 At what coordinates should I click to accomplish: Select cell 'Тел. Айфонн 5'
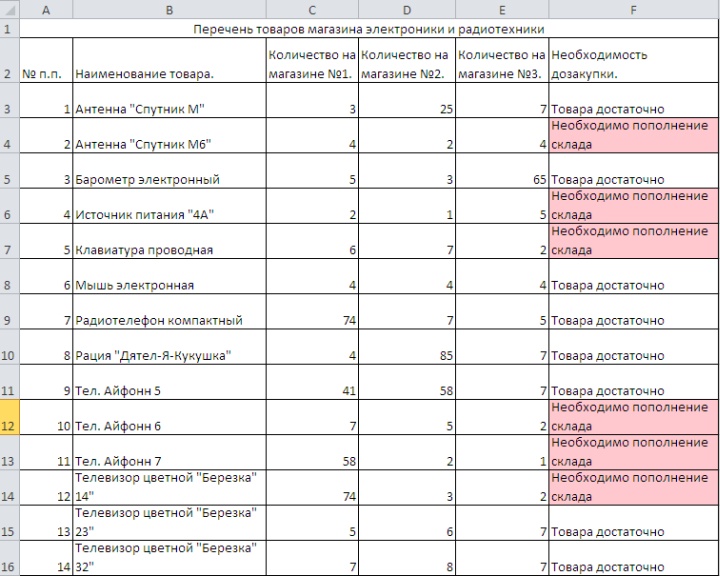tap(169, 382)
